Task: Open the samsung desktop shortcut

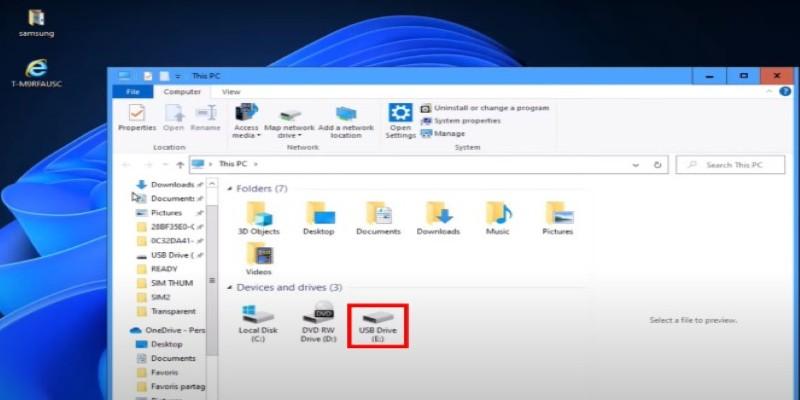Action: point(36,19)
